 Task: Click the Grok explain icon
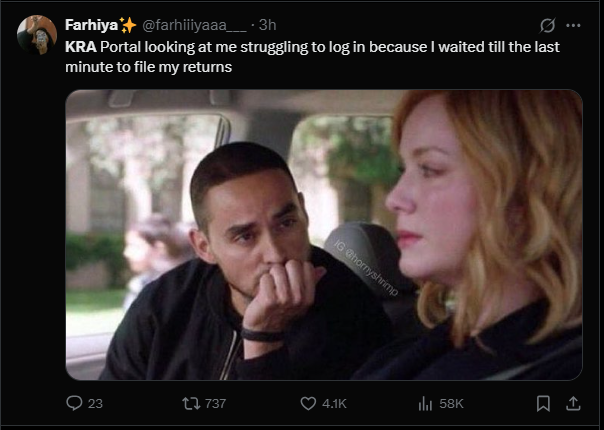[546, 25]
